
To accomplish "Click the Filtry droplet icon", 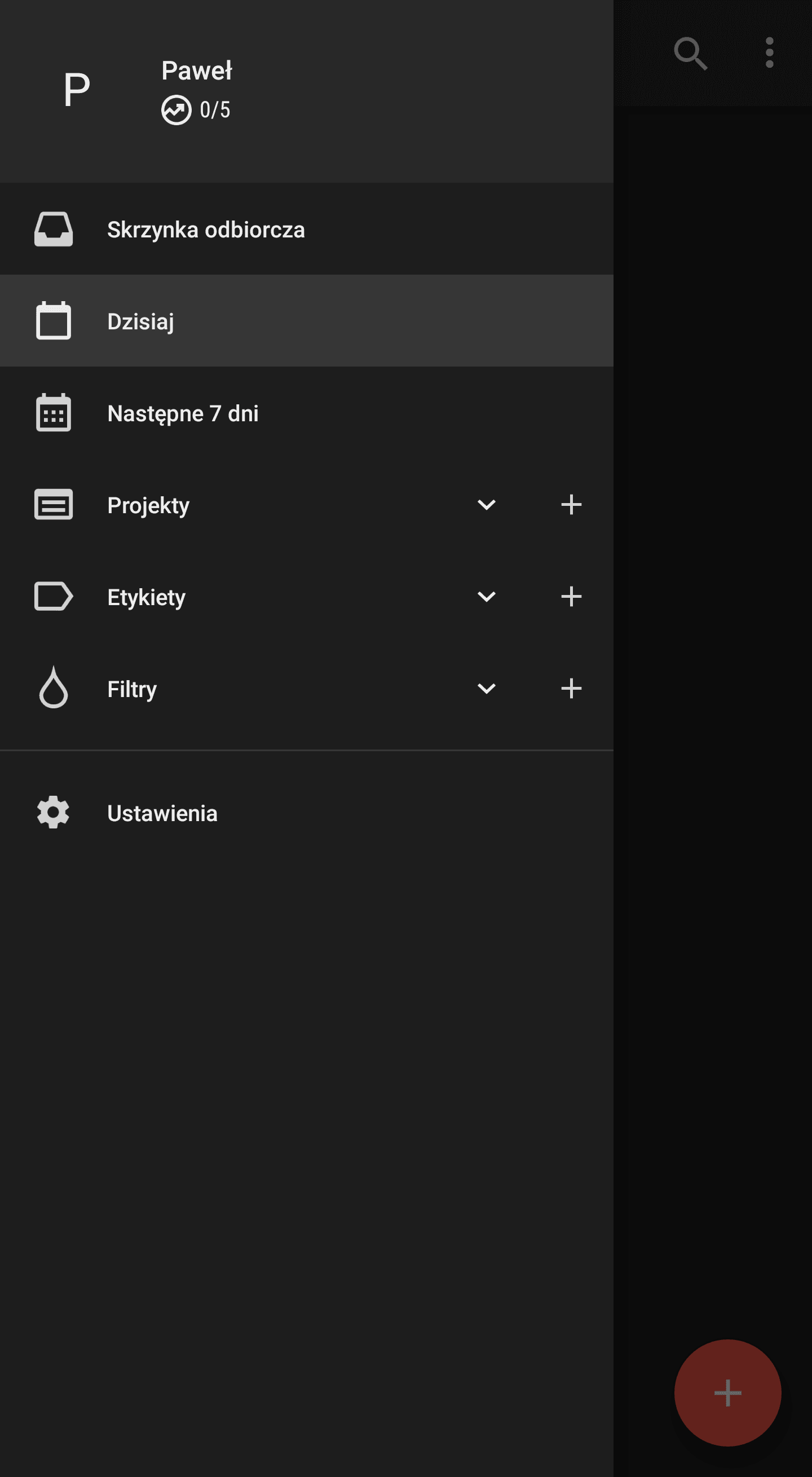I will 54,687.
